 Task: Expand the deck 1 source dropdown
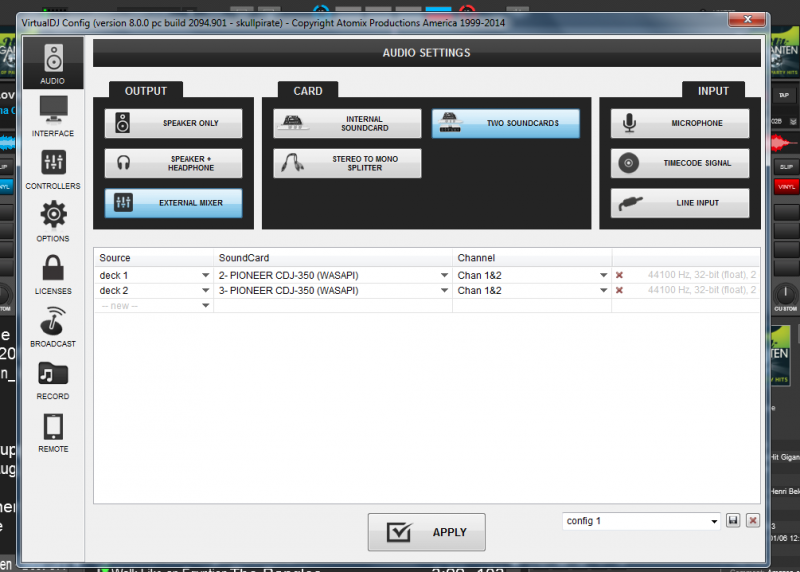pos(205,276)
